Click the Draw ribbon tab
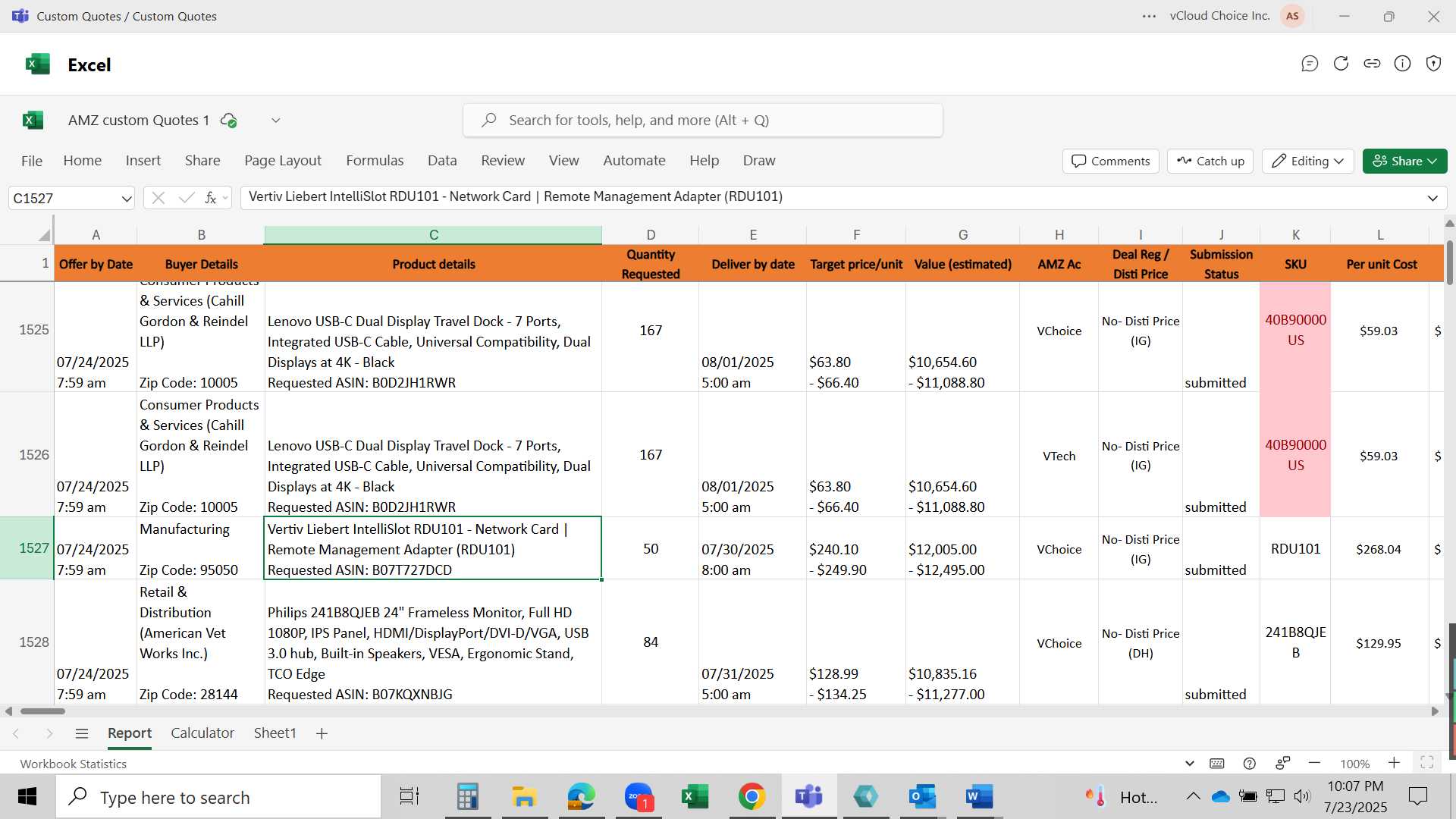 click(x=759, y=161)
